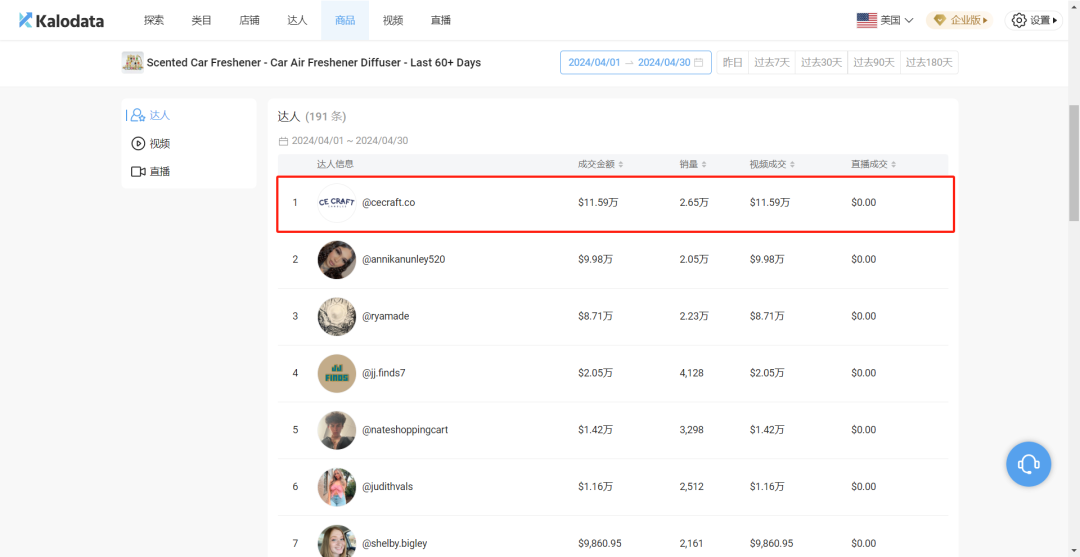Click the @annikanunley520 avatar
Viewport: 1080px width, 557px height.
tap(337, 260)
